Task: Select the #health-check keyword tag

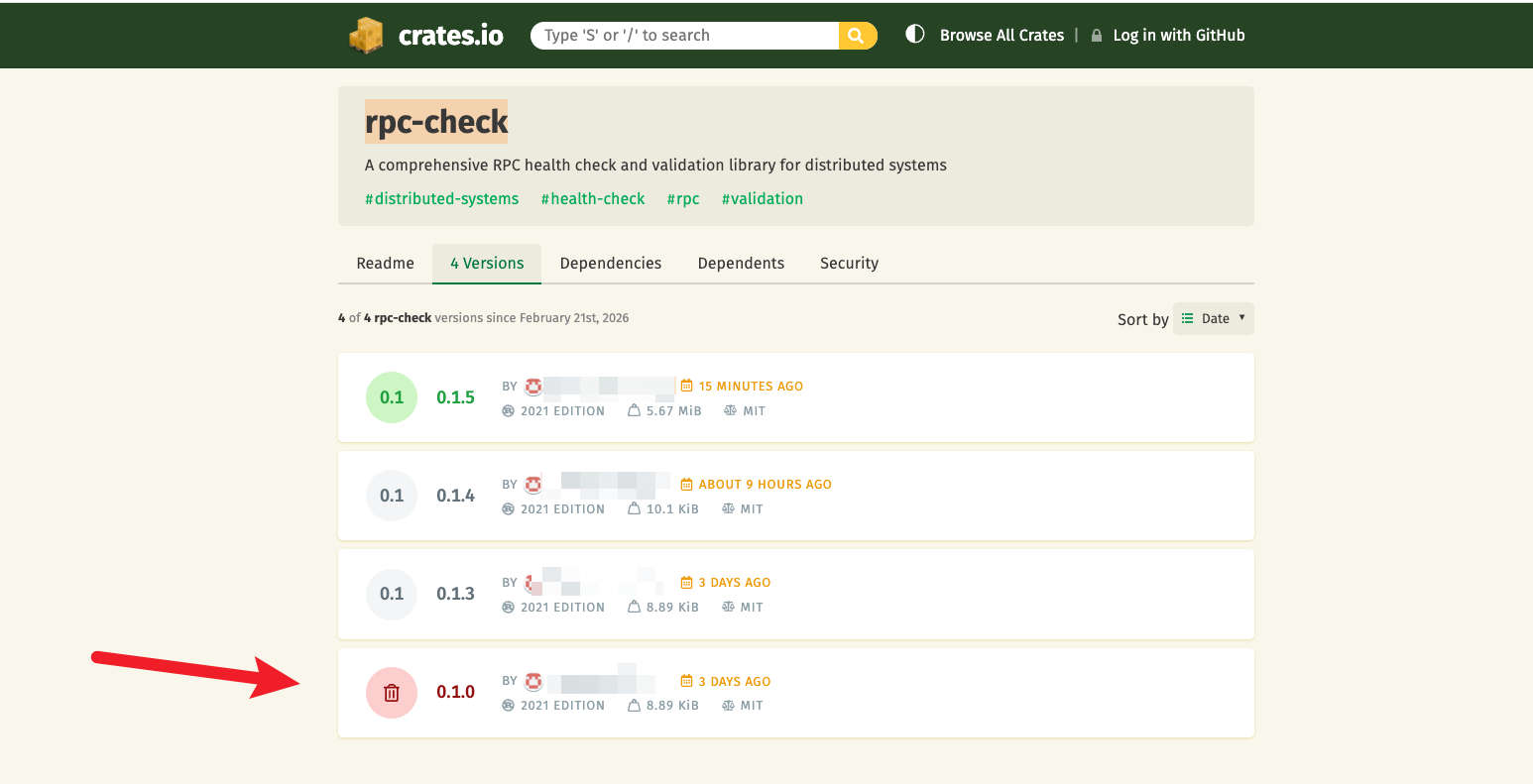Action: 593,199
